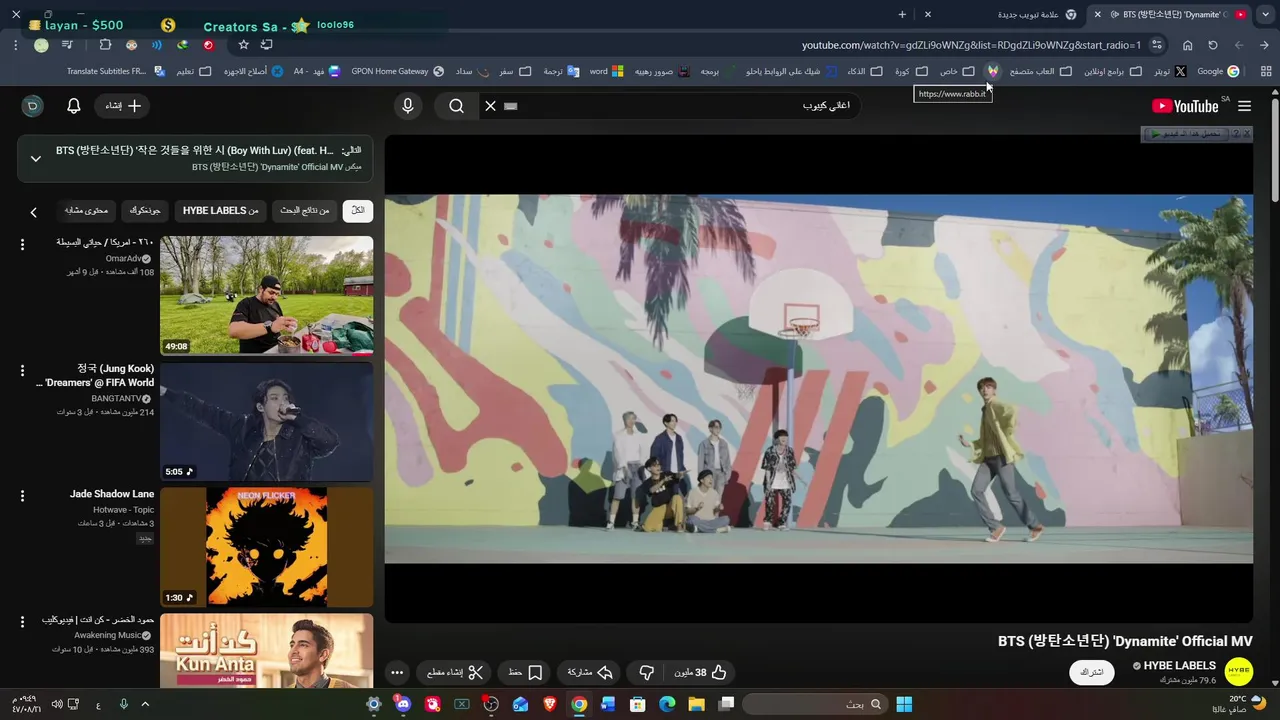Open options menu for OmarAdv video
1280x720 pixels.
22,244
